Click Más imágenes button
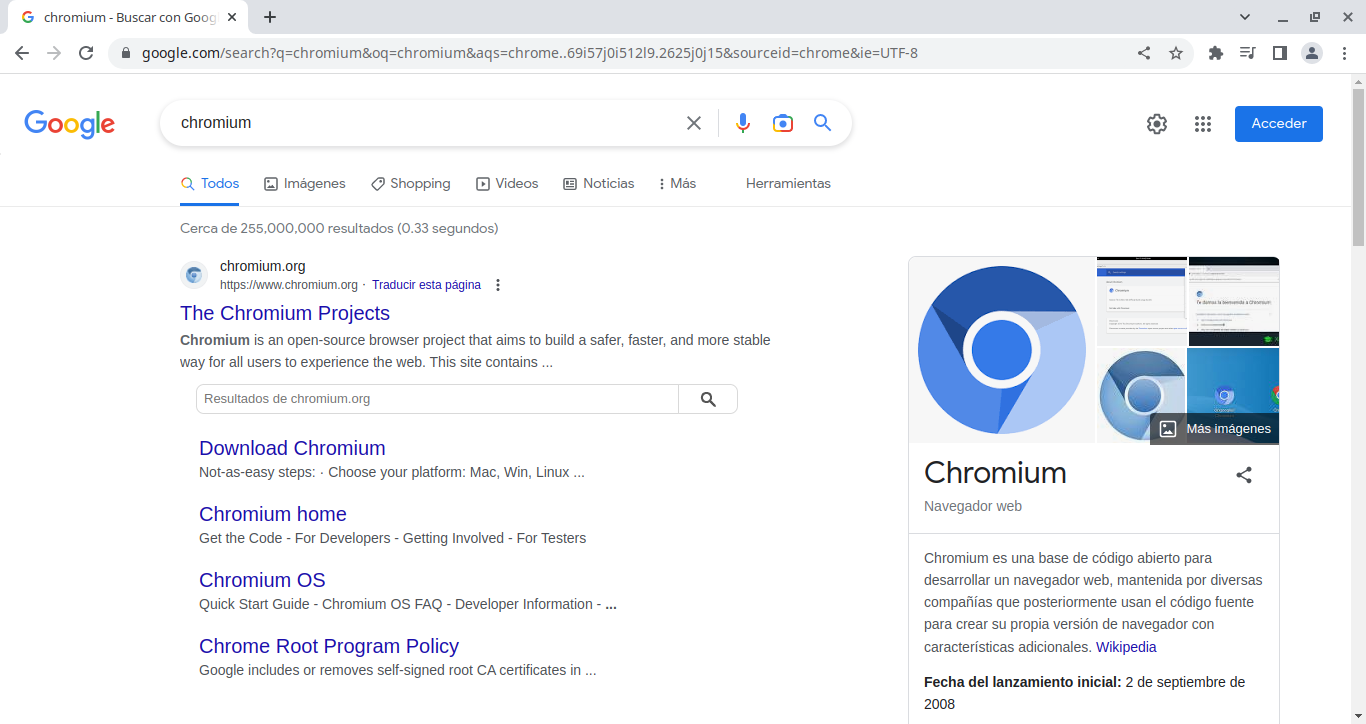Image resolution: width=1366 pixels, height=724 pixels. (x=1215, y=429)
